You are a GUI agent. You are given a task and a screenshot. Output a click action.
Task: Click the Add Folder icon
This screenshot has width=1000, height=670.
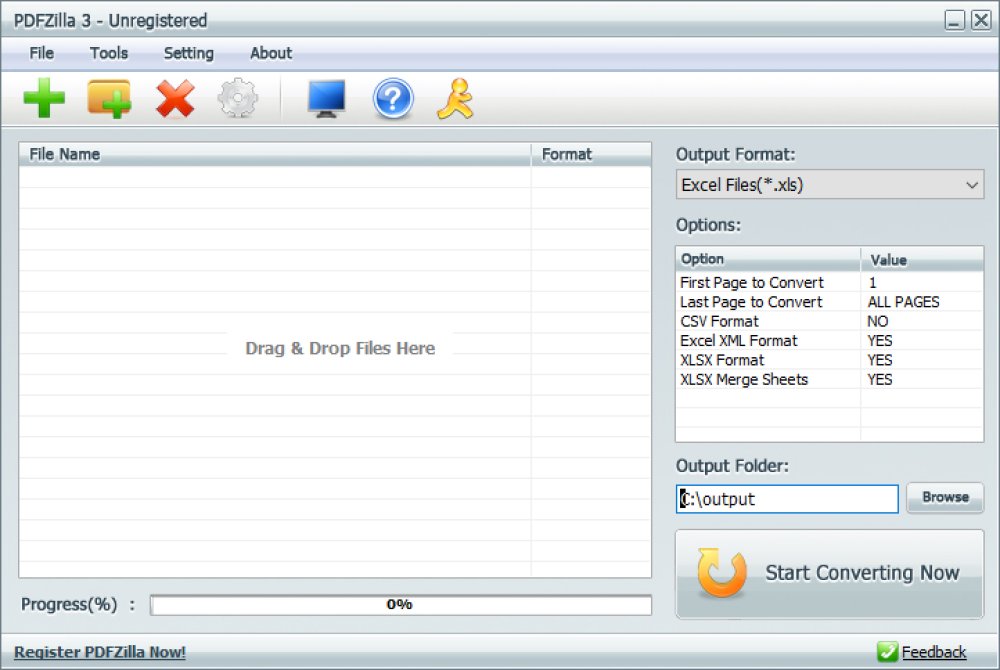(109, 99)
